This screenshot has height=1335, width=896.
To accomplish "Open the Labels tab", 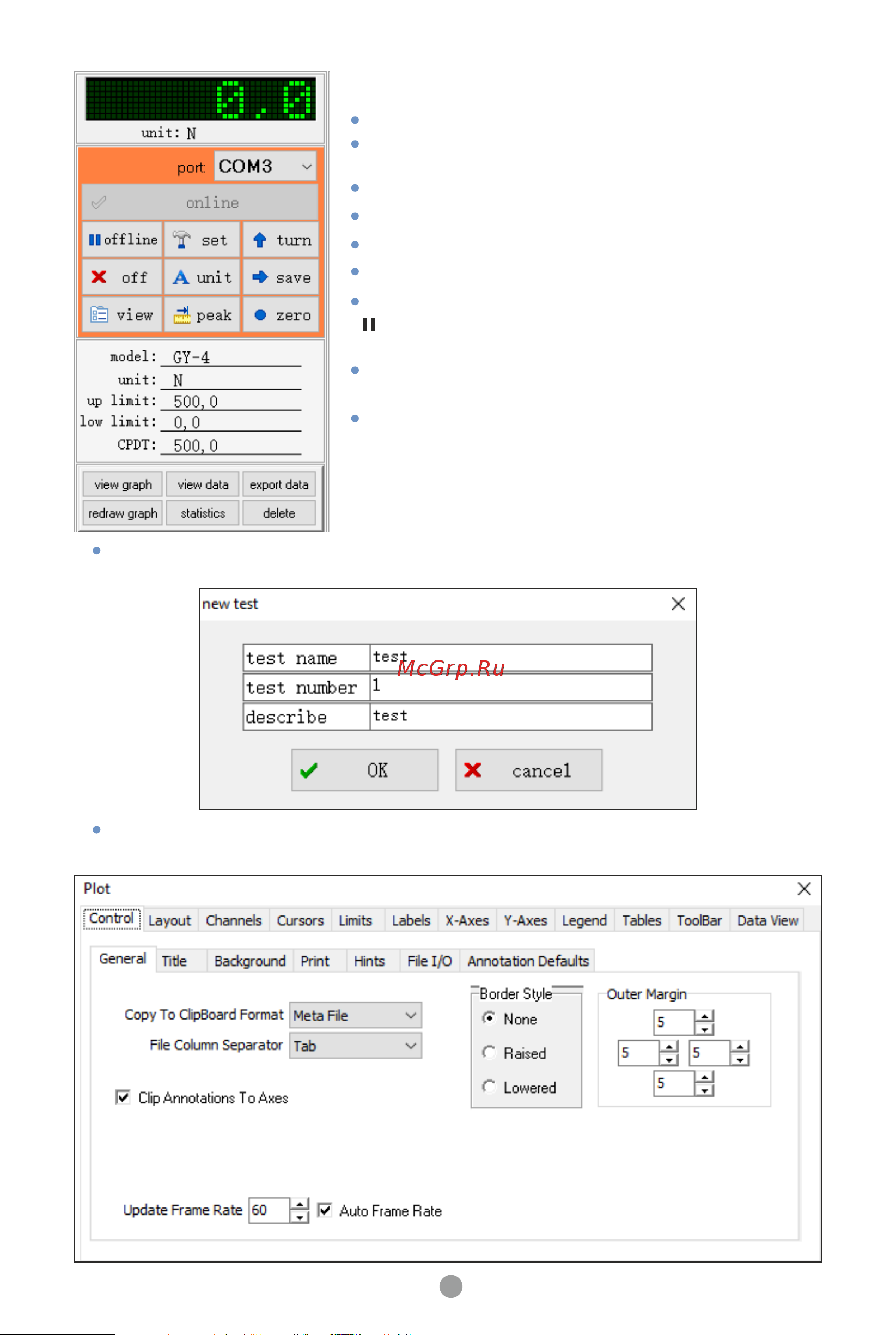I will 411,920.
